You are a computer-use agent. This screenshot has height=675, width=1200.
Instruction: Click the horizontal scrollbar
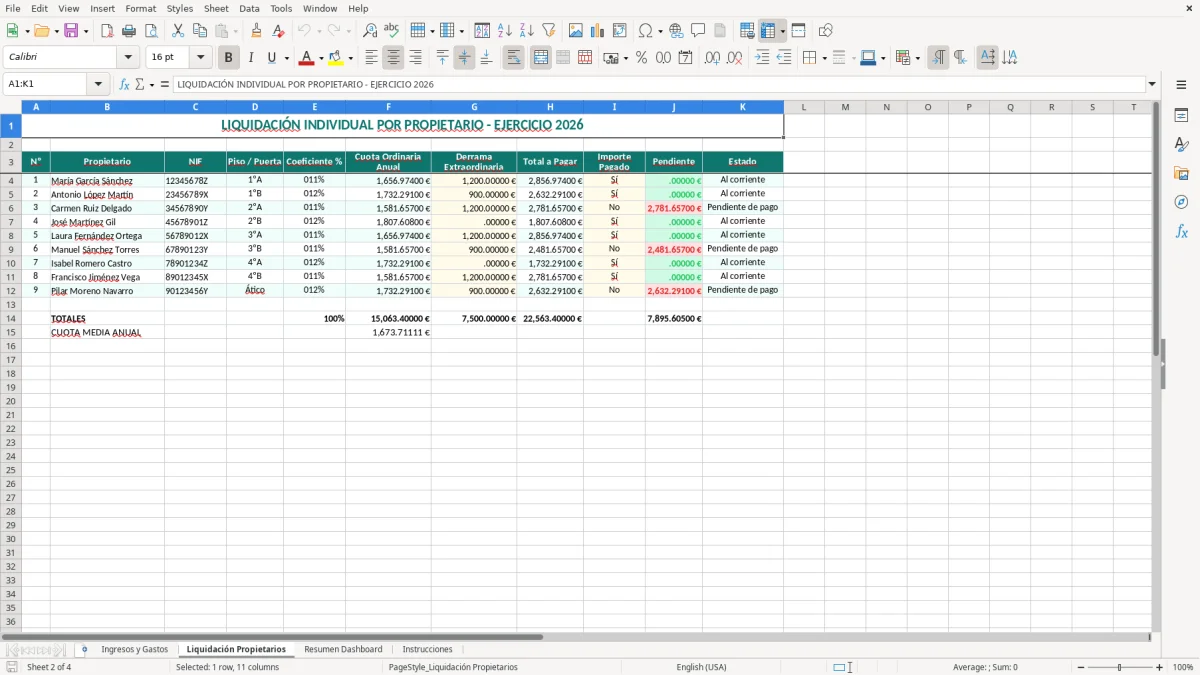point(272,636)
